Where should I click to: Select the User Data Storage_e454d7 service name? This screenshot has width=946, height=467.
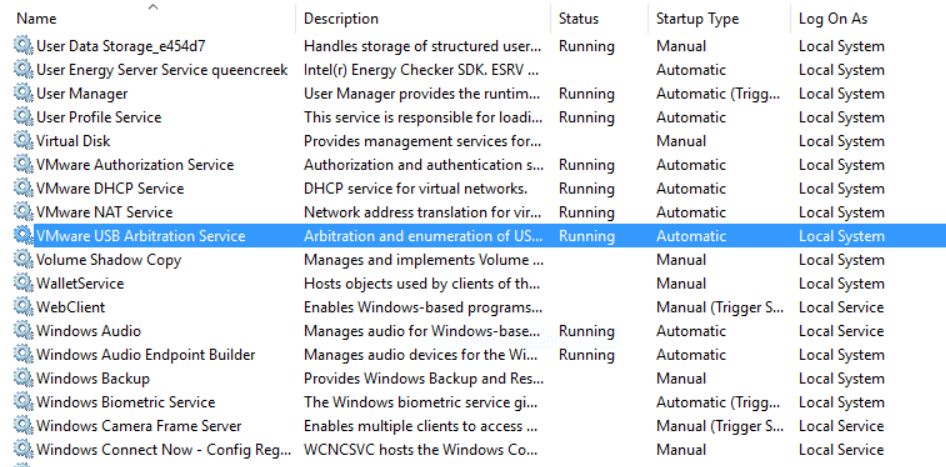pyautogui.click(x=121, y=46)
